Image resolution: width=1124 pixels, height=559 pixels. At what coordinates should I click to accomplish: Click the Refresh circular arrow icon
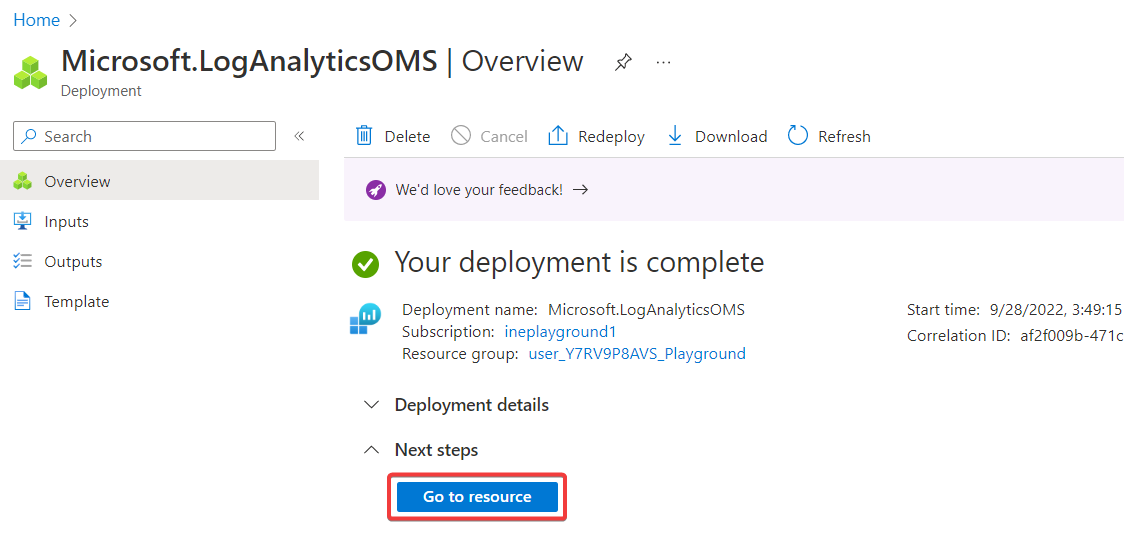tap(798, 136)
